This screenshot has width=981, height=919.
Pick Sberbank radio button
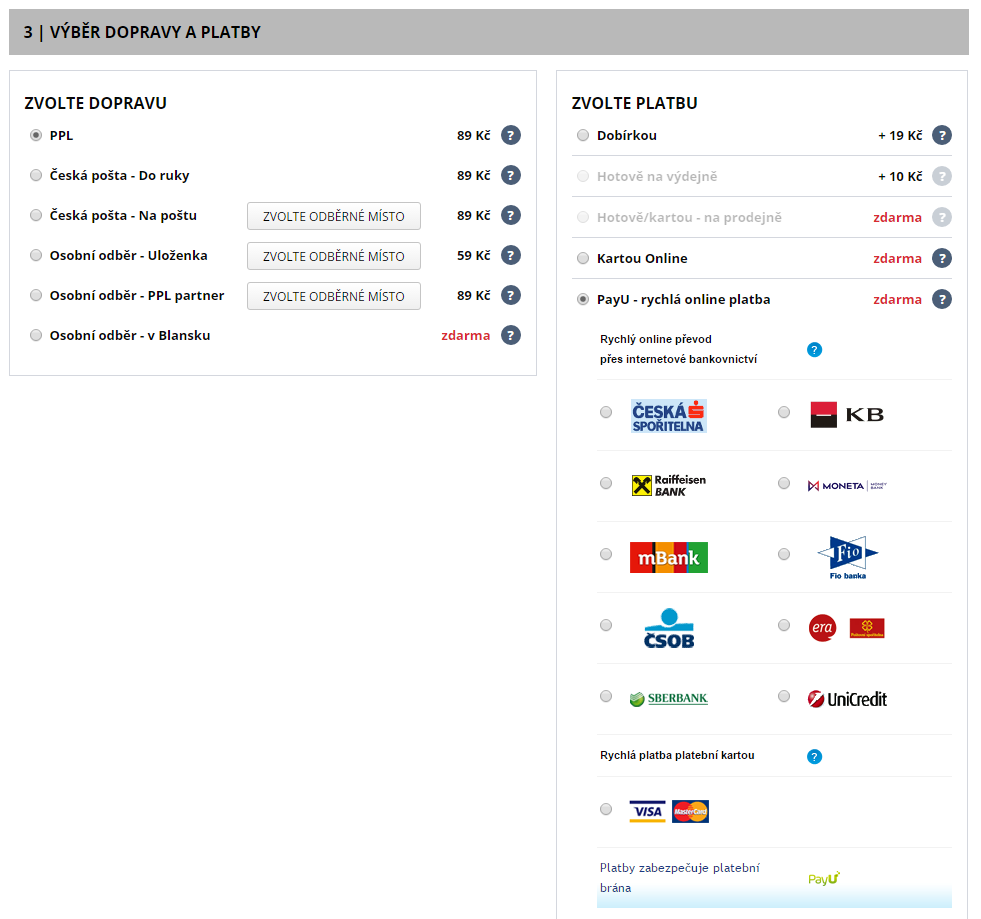(x=606, y=696)
